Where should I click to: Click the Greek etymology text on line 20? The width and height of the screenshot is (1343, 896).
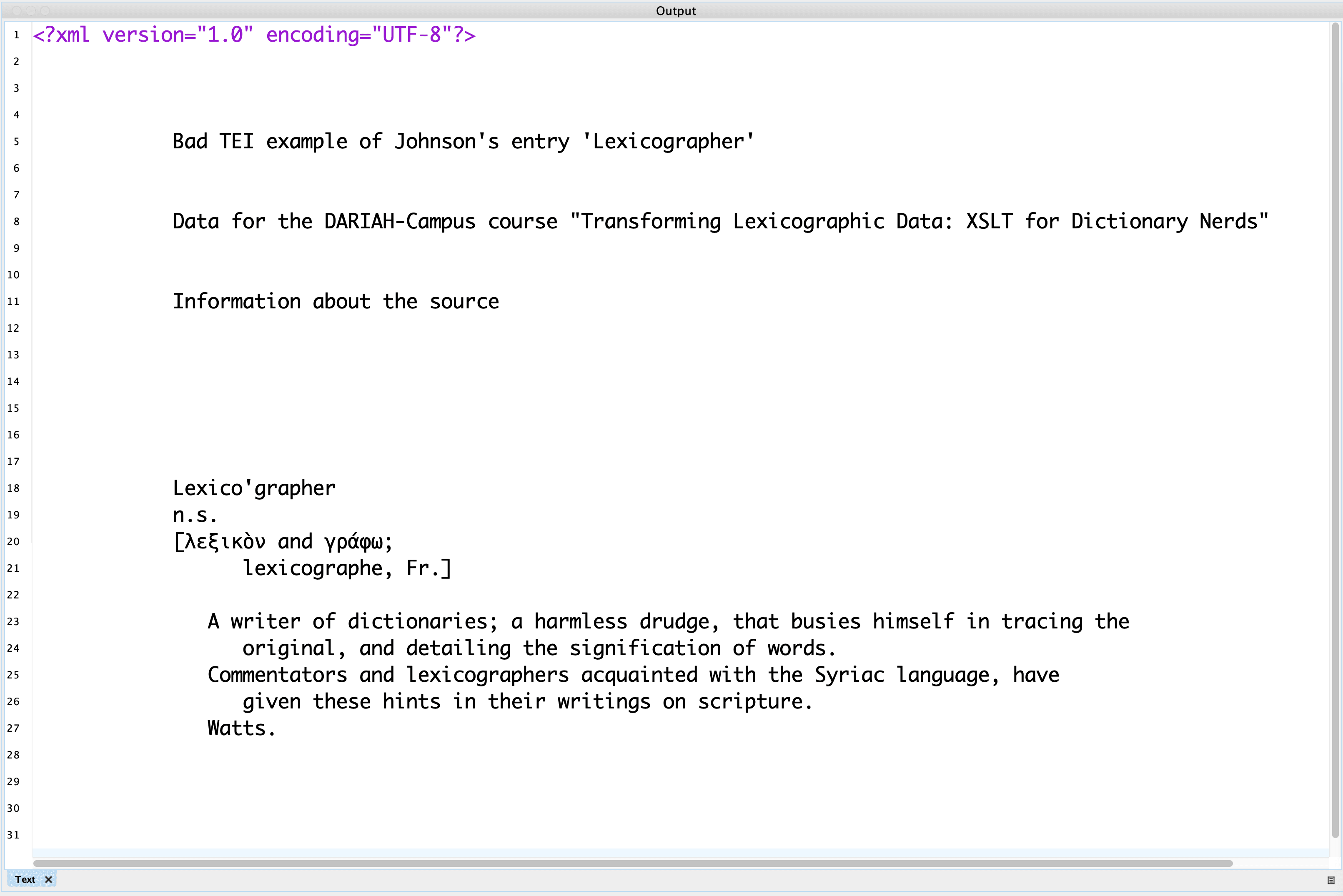[283, 542]
